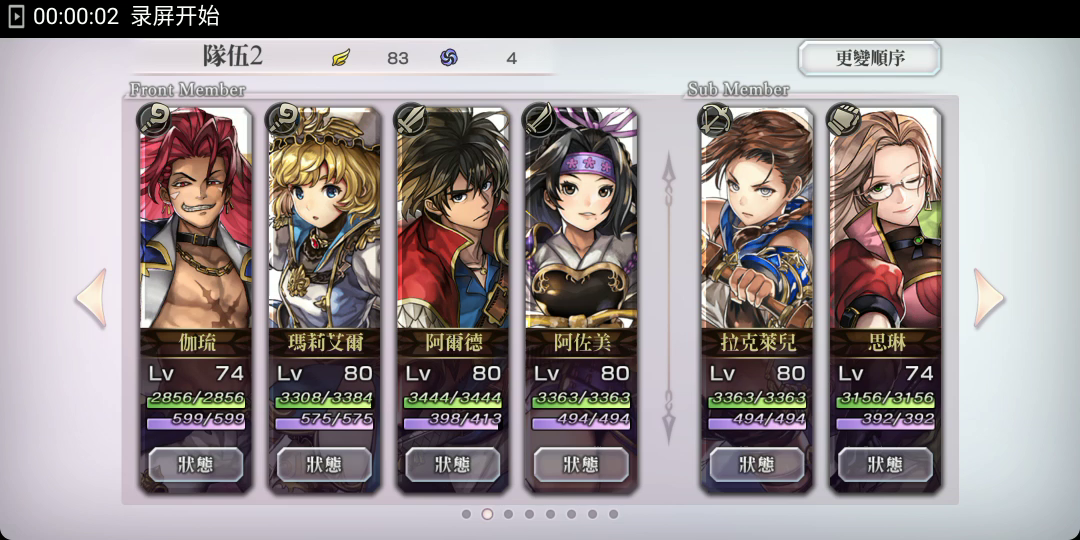Image resolution: width=1080 pixels, height=540 pixels.
Task: Open 狀態 for 思琳
Action: [x=885, y=465]
